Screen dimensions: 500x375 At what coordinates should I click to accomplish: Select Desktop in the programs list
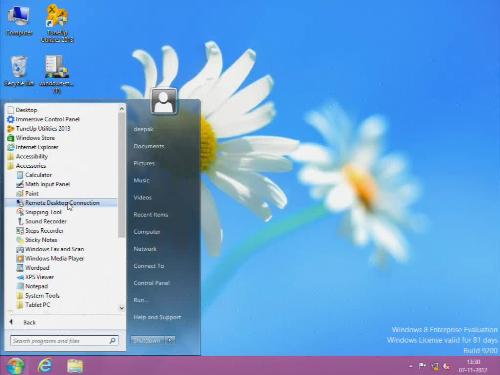point(22,110)
